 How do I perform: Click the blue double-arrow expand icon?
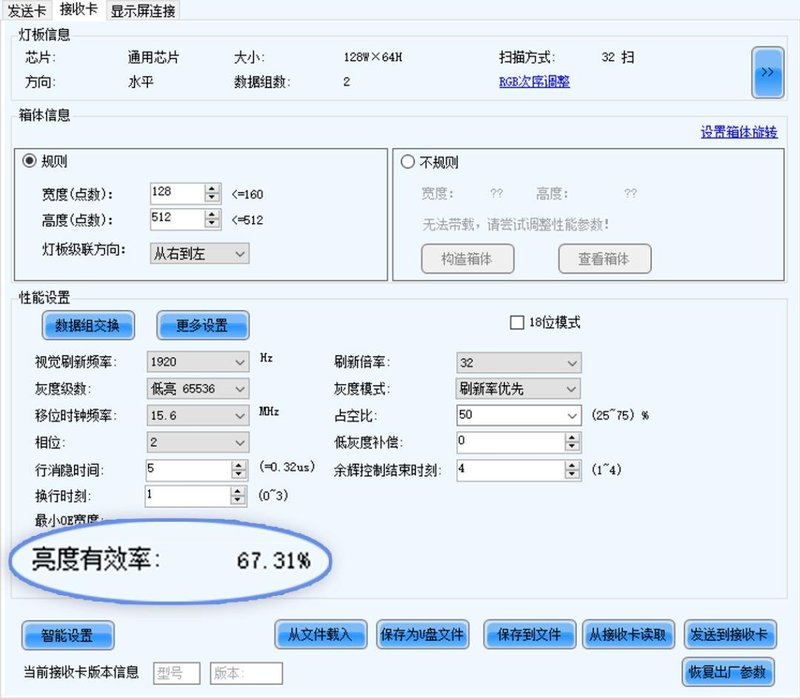pyautogui.click(x=767, y=72)
